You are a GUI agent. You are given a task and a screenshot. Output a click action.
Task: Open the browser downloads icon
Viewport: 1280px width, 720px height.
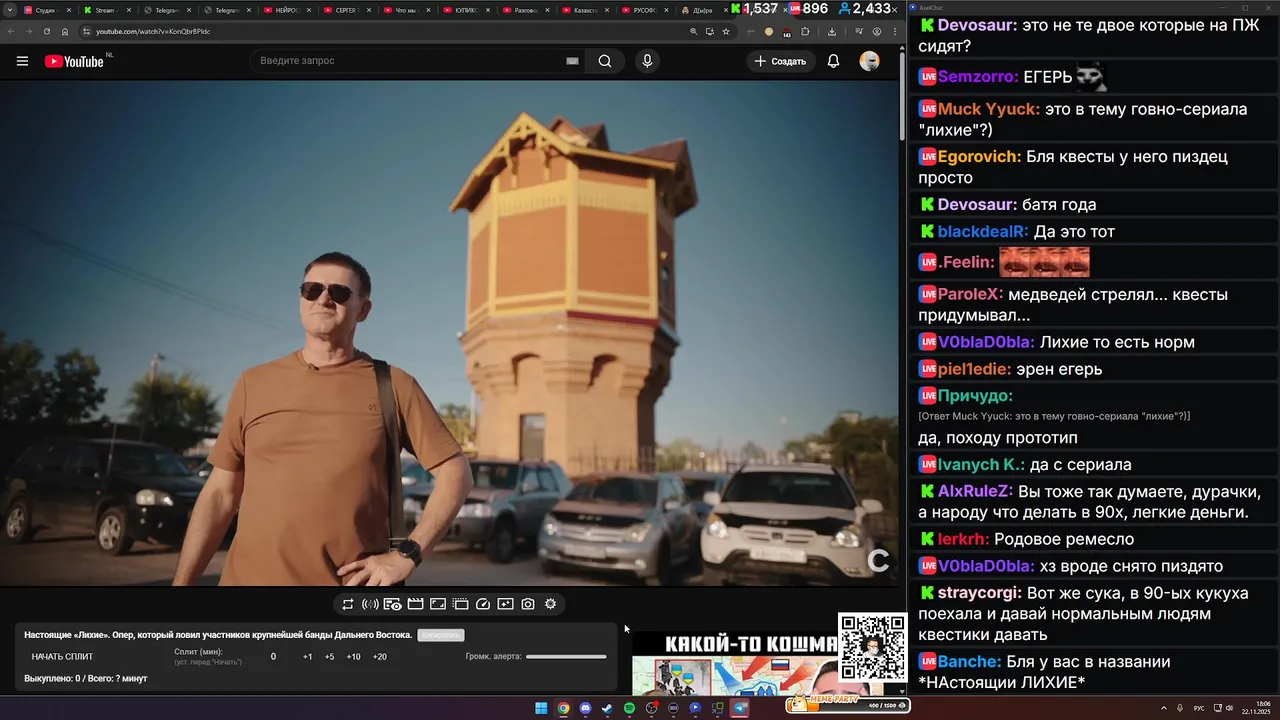(832, 31)
